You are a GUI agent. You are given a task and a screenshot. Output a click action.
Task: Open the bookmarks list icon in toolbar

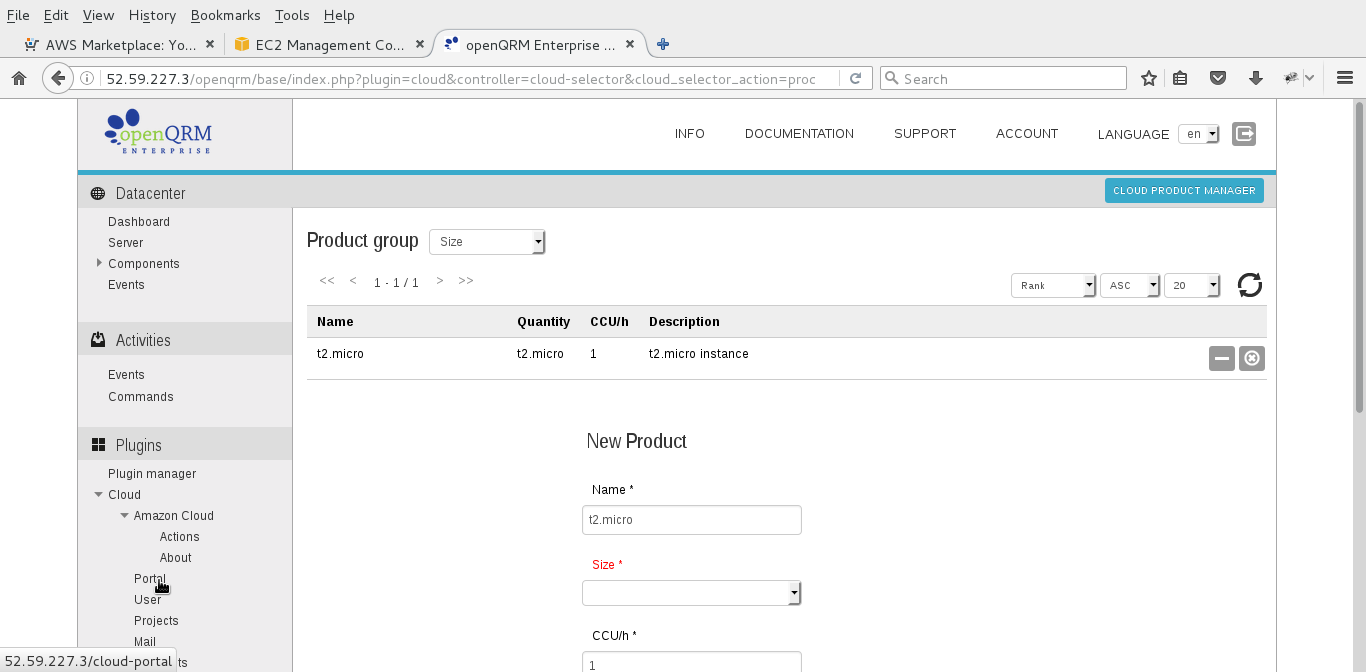[x=1180, y=78]
